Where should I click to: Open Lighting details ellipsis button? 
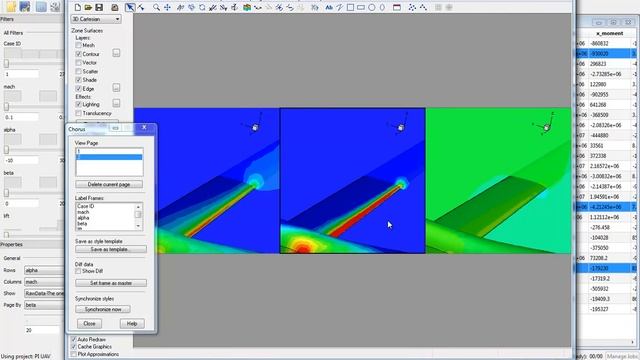[x=116, y=103]
